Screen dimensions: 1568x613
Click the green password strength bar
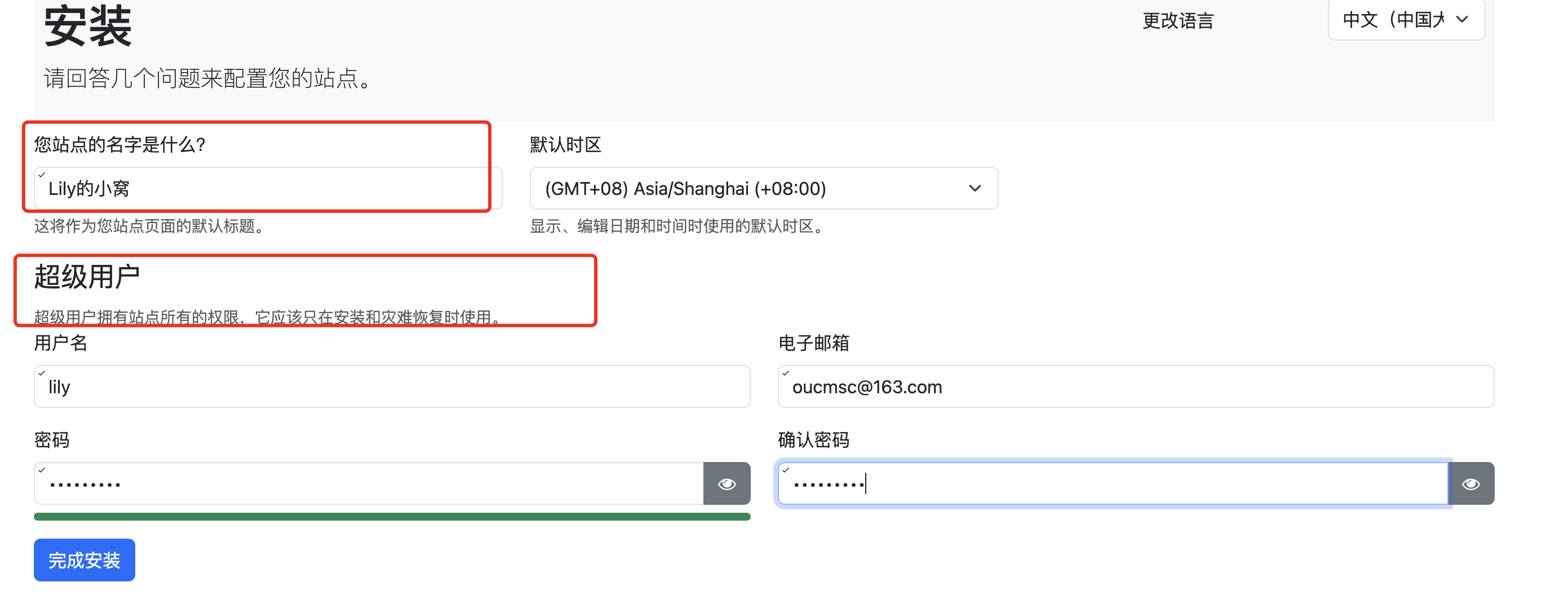(391, 516)
